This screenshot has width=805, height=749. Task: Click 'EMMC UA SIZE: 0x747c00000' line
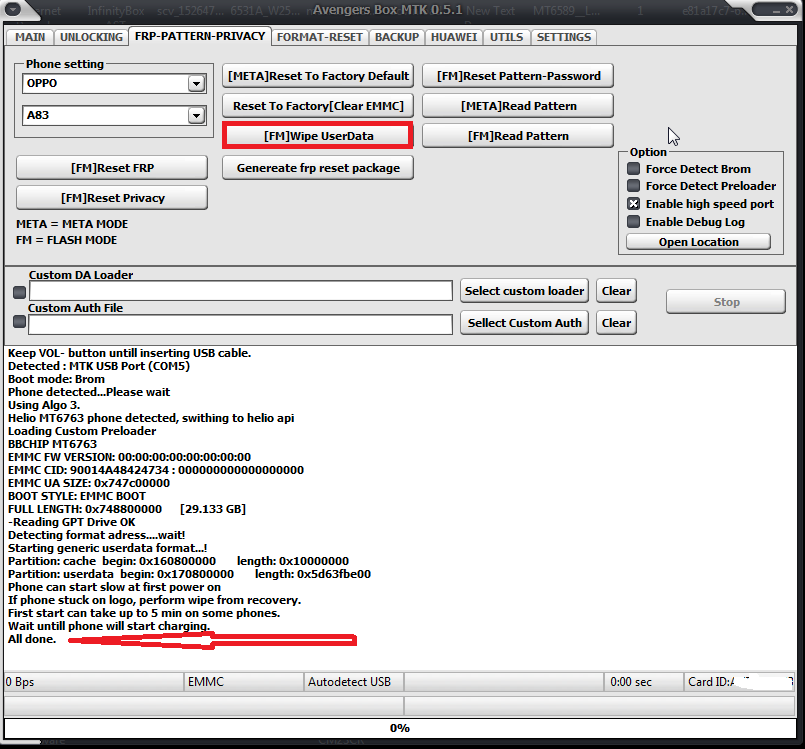click(89, 483)
